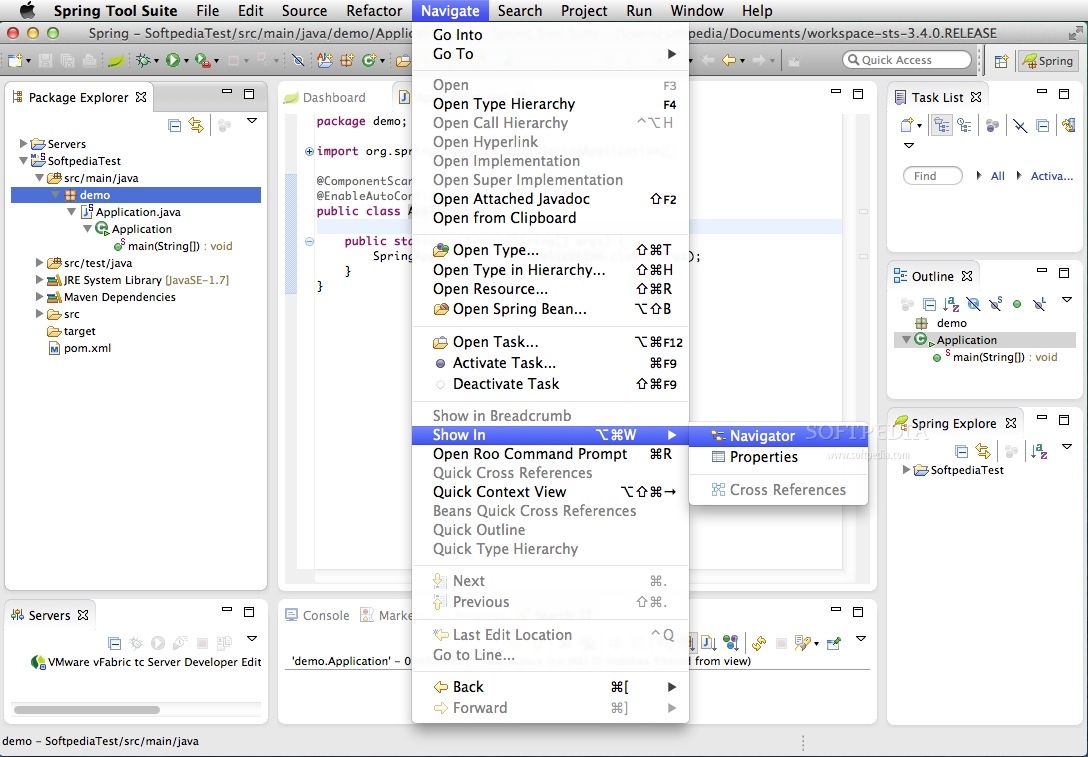Select Properties in Show In submenu

(x=778, y=457)
